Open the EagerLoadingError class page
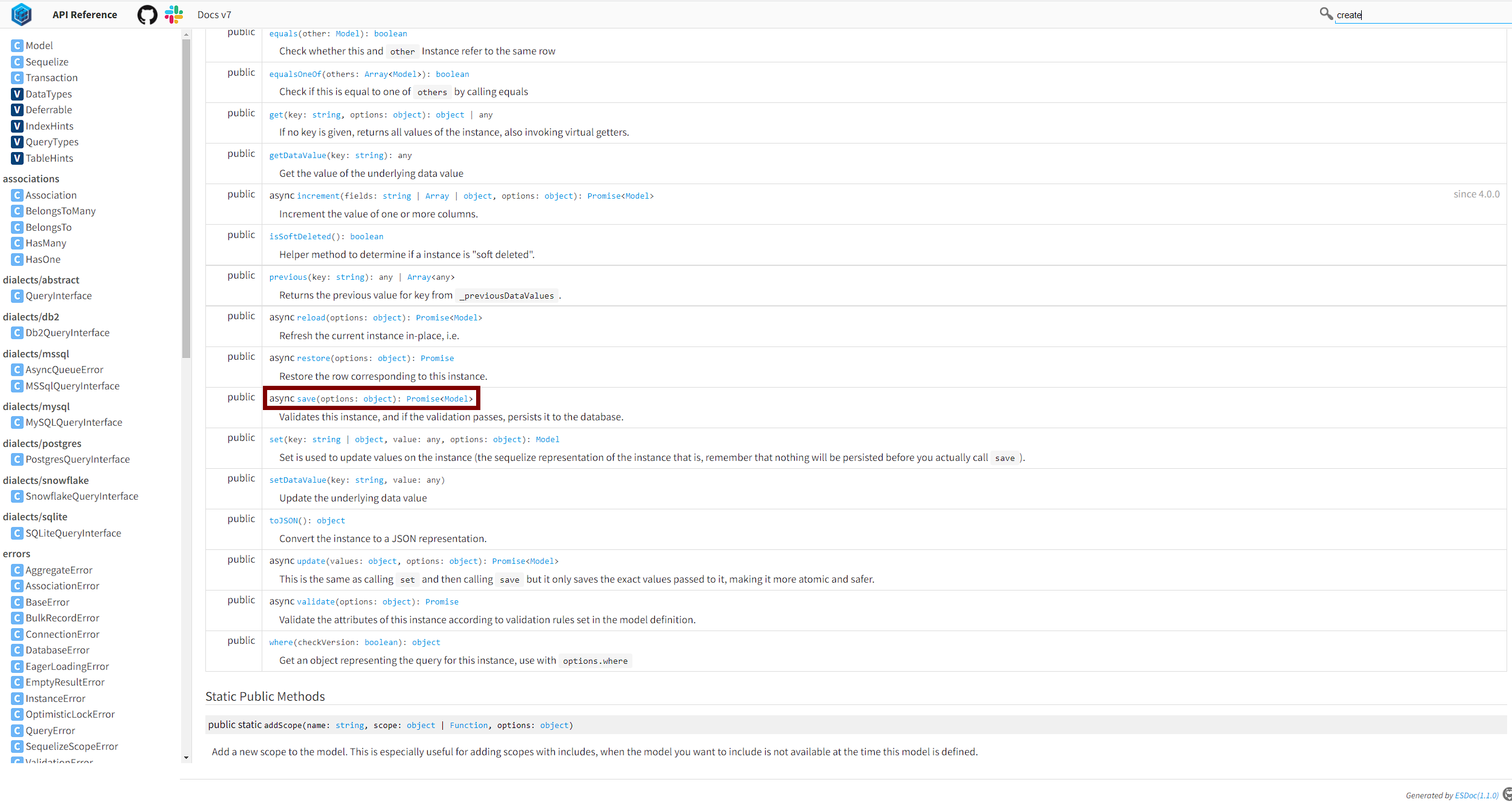1512x811 pixels. [x=67, y=666]
